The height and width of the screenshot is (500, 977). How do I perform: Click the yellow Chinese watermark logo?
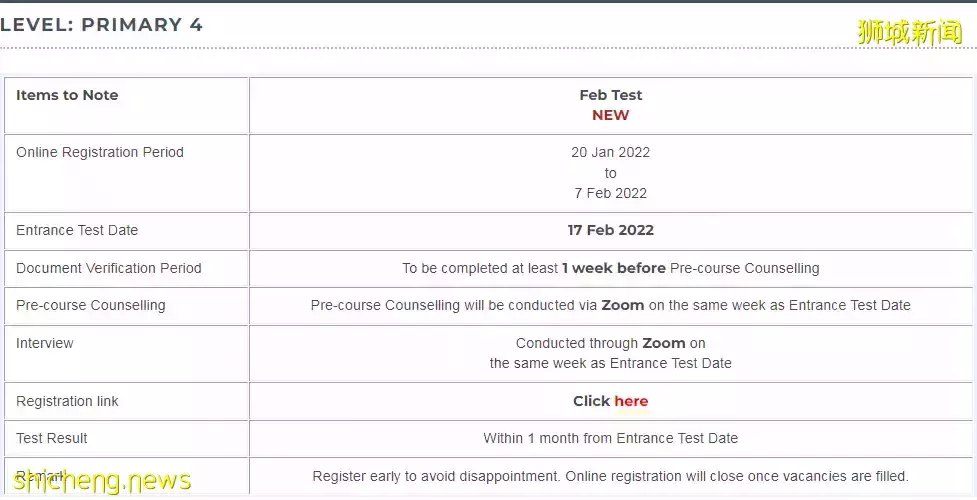coord(910,32)
